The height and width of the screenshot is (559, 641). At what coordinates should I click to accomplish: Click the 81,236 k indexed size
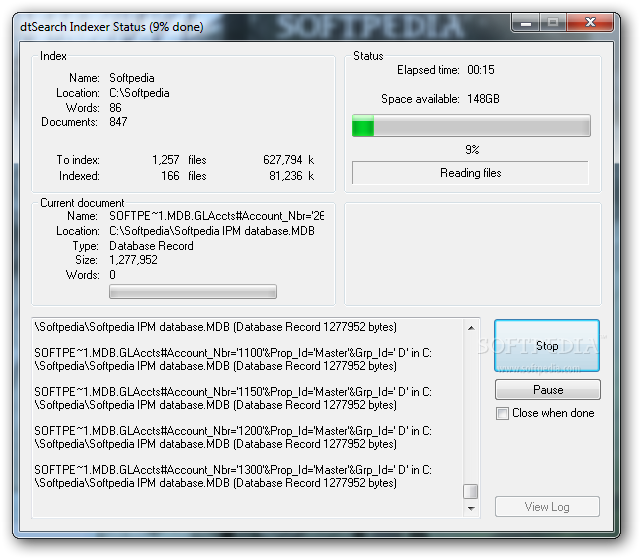[x=291, y=176]
